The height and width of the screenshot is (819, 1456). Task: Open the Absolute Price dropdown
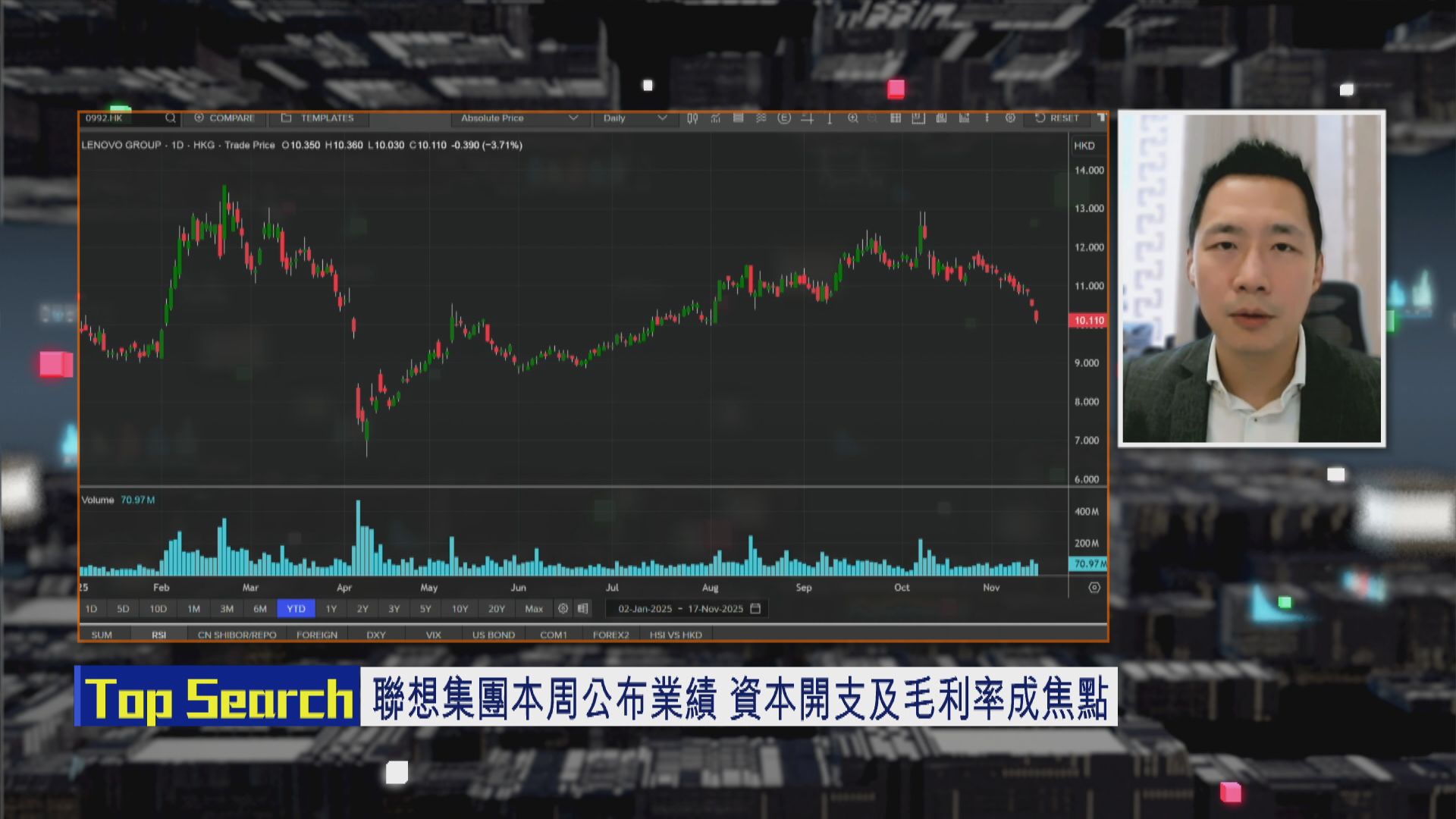(x=519, y=118)
